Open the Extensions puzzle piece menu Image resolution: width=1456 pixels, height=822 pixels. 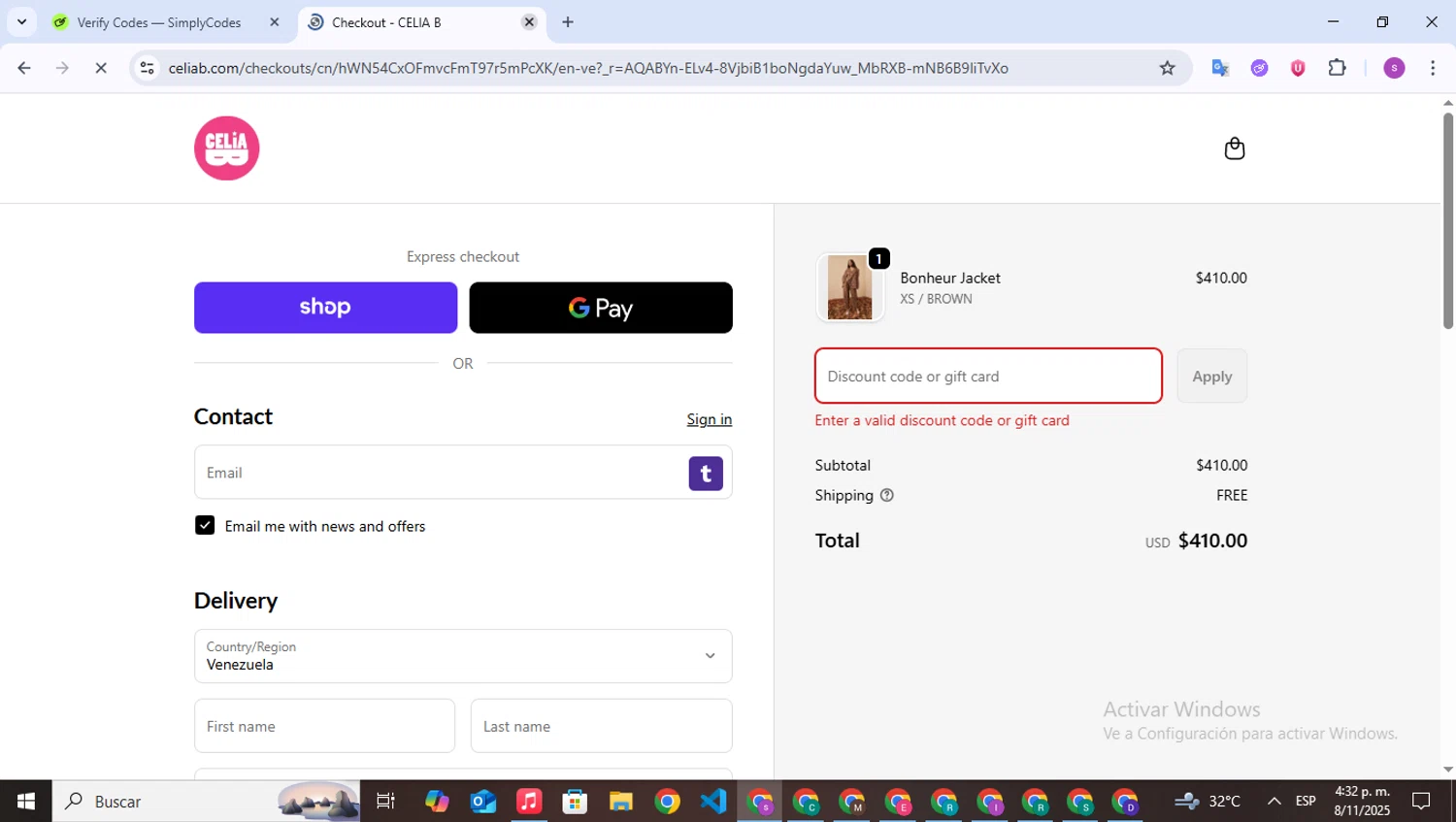1337,68
